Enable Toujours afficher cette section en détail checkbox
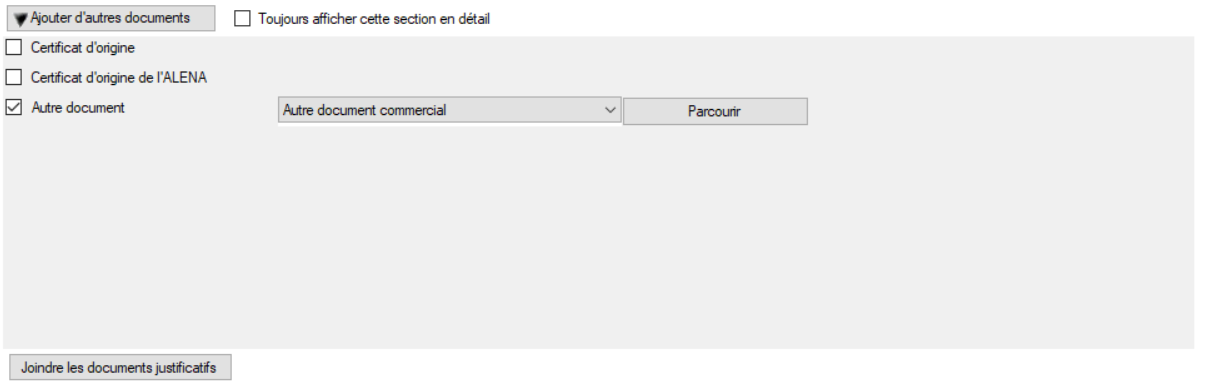Viewport: 1207px width, 386px height. pyautogui.click(x=243, y=19)
